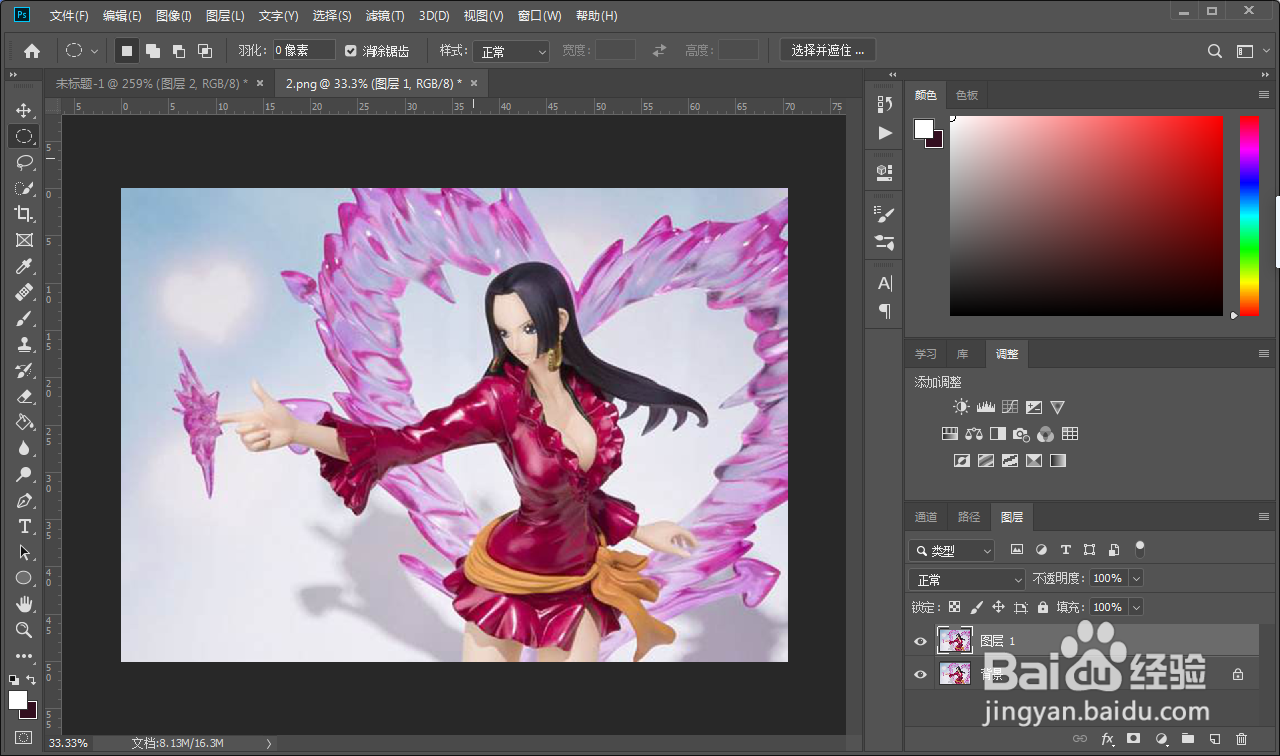Add a Photo Filter adjustment
Image resolution: width=1280 pixels, height=756 pixels.
click(1021, 434)
